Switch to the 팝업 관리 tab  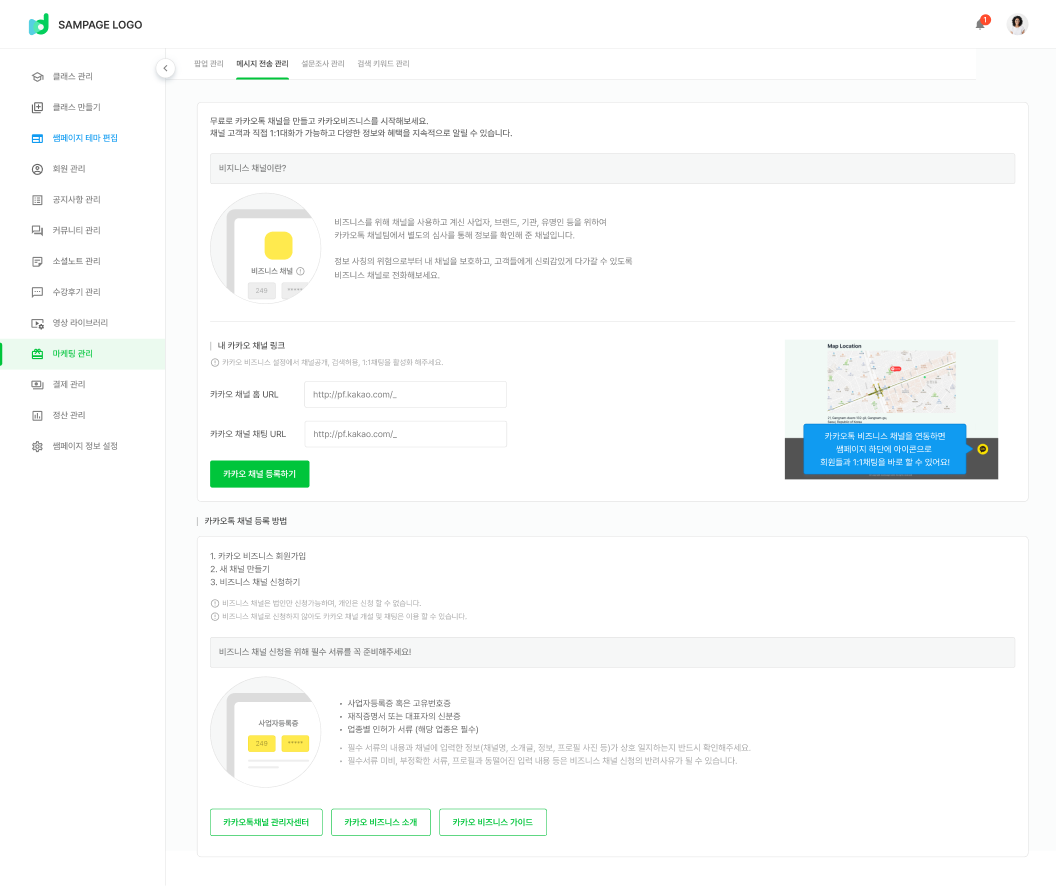pyautogui.click(x=209, y=64)
